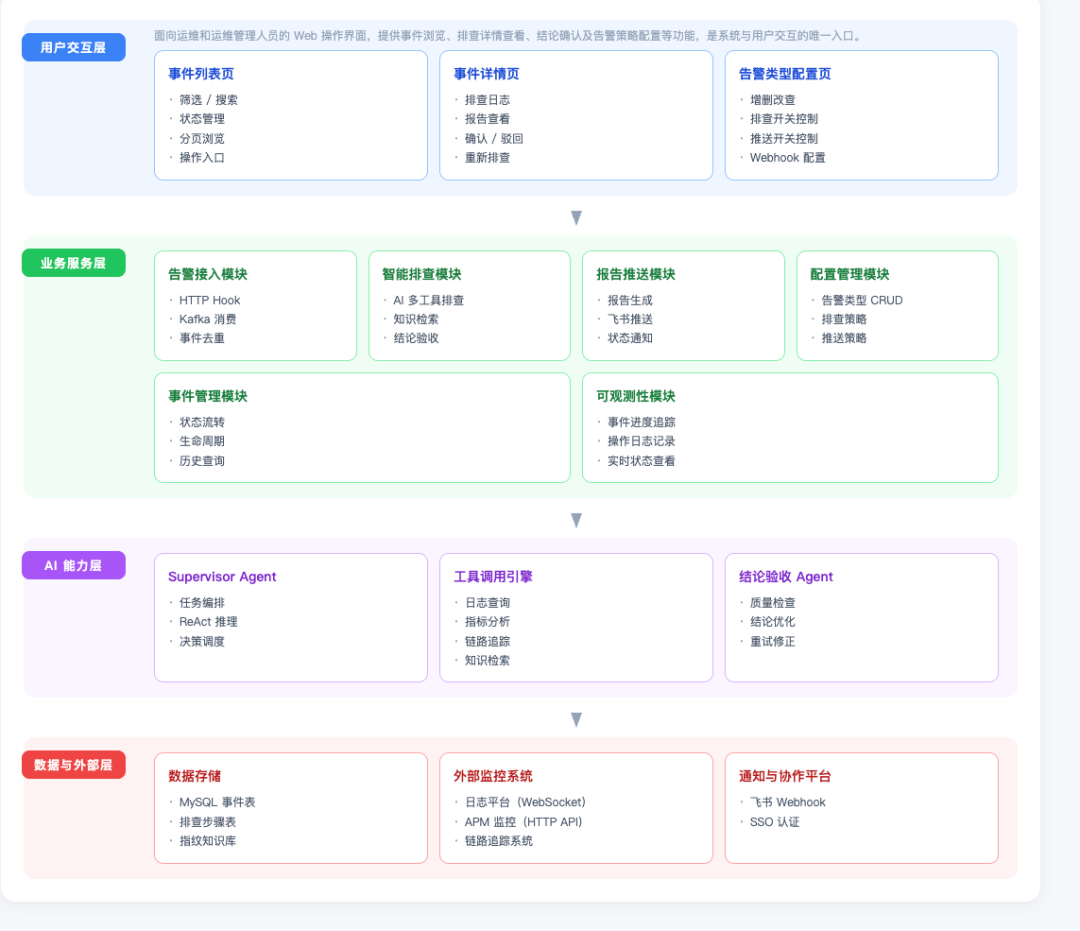Select the 事件详情页 card title
Image resolution: width=1080 pixels, height=931 pixels.
click(486, 74)
